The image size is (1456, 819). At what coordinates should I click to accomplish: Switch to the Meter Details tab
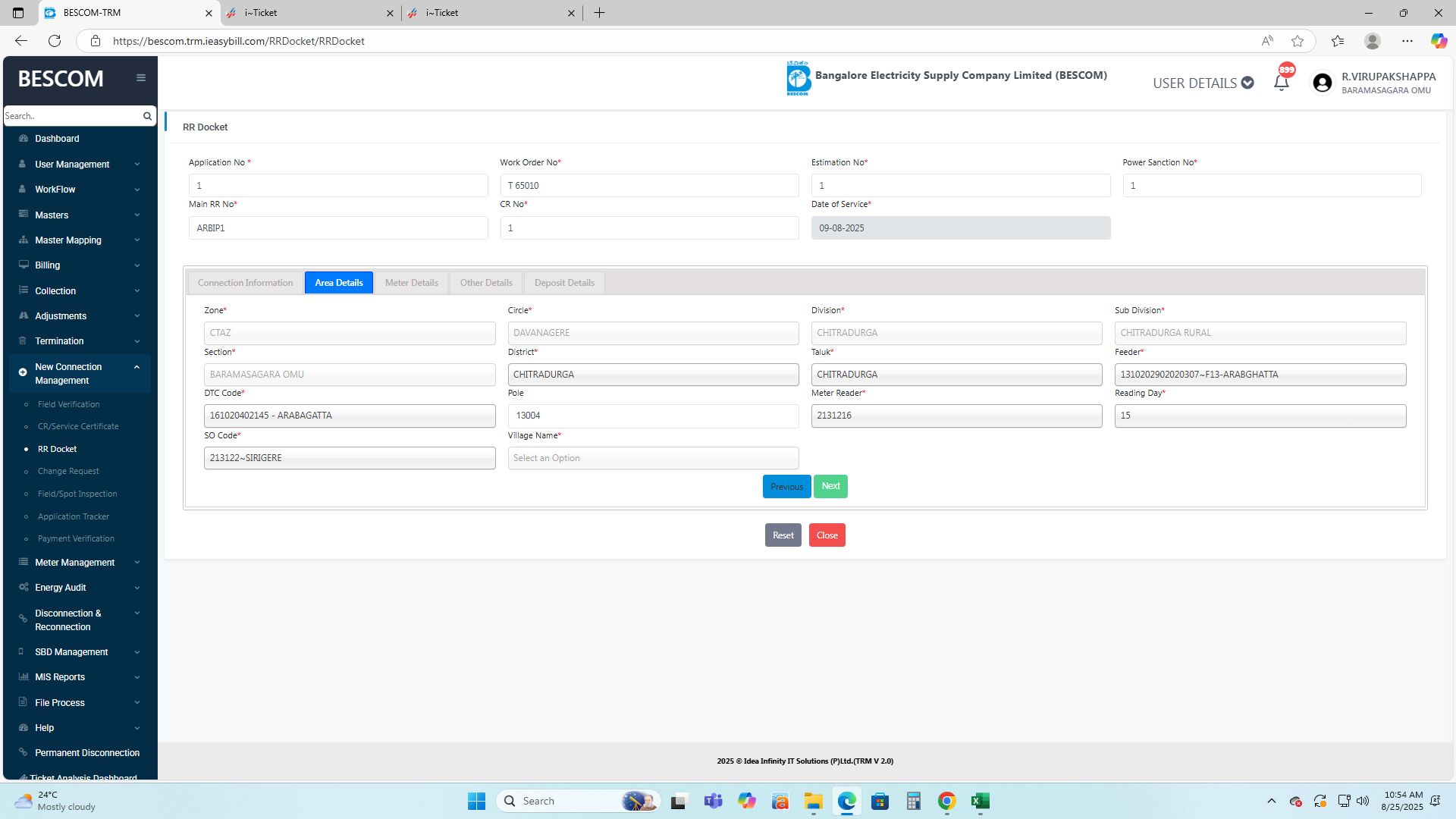coord(411,283)
